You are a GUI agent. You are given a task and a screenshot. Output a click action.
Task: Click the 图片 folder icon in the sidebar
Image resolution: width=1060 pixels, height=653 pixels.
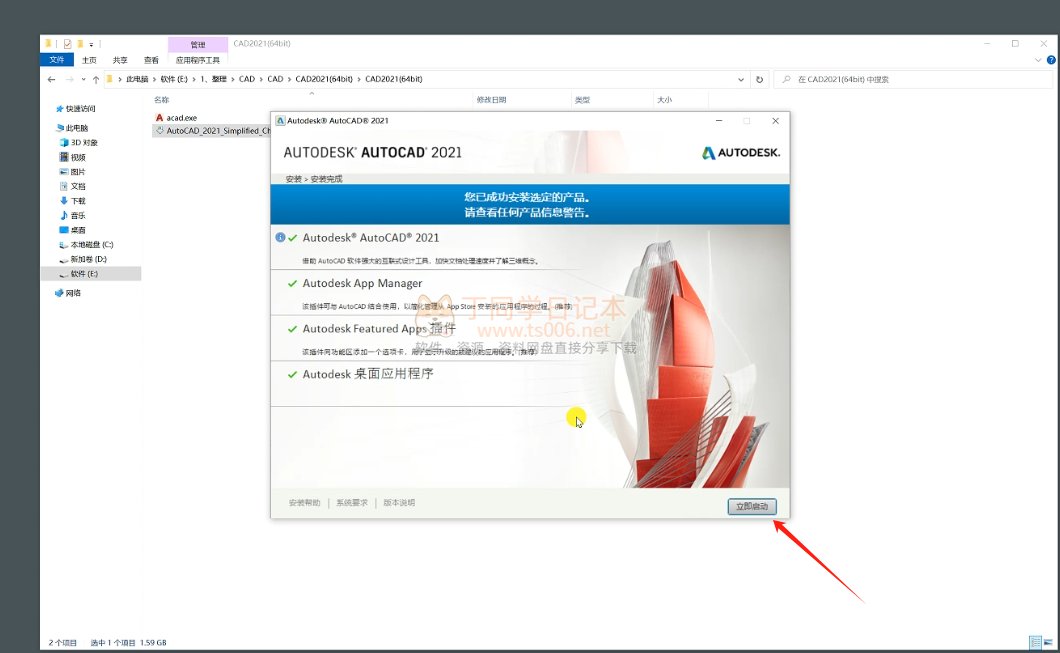64,172
